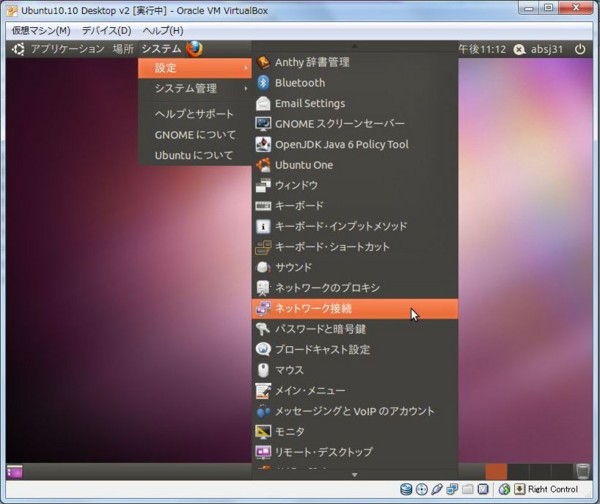The image size is (600, 504).
Task: Click VirtualBox optical disc status icon
Action: 421,489
